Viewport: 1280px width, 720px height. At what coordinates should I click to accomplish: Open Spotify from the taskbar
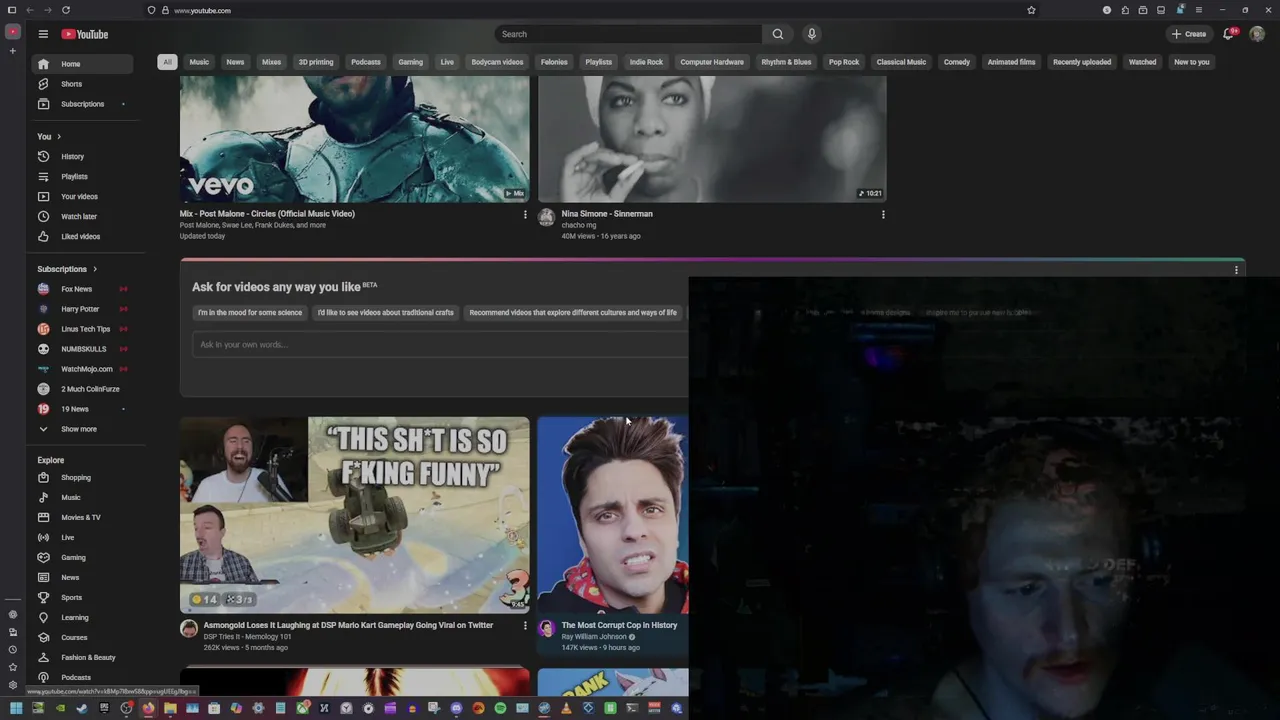pos(500,708)
